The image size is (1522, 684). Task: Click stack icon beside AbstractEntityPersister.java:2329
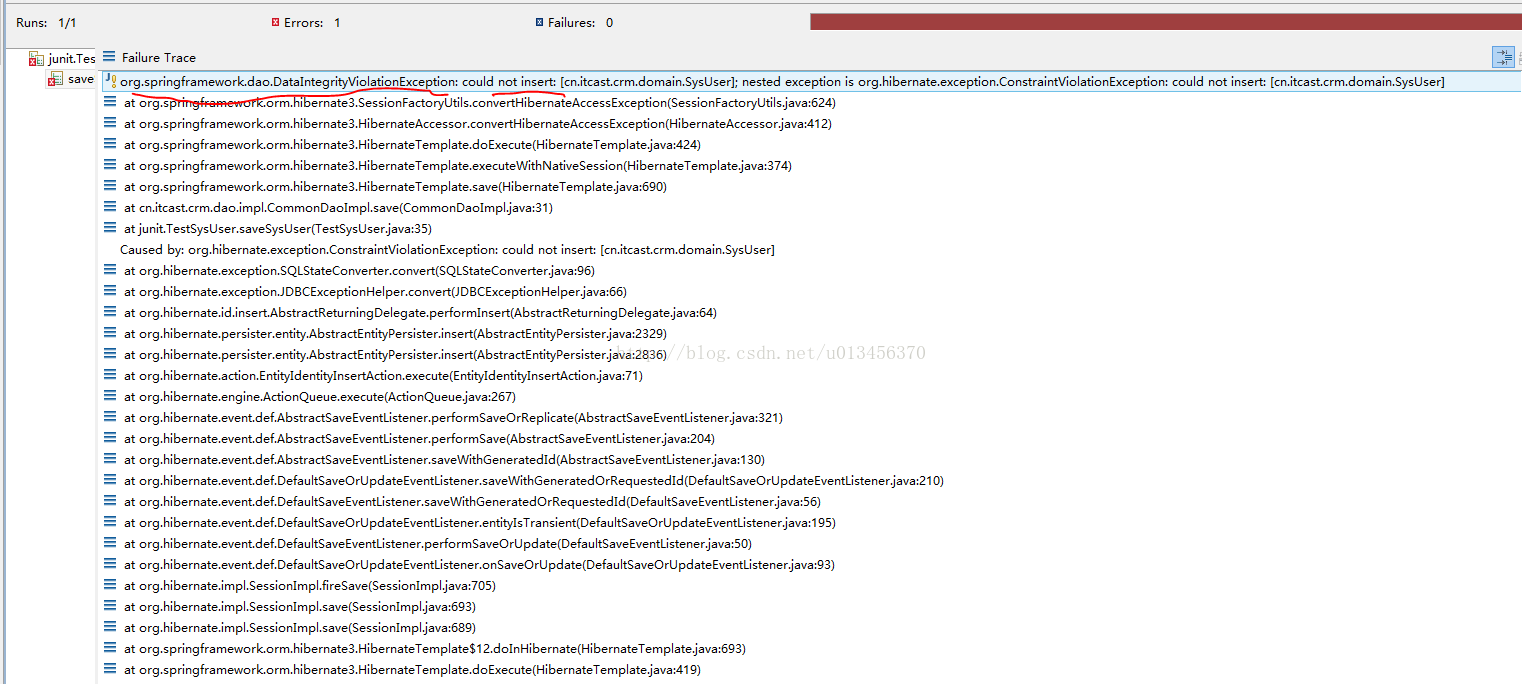110,333
